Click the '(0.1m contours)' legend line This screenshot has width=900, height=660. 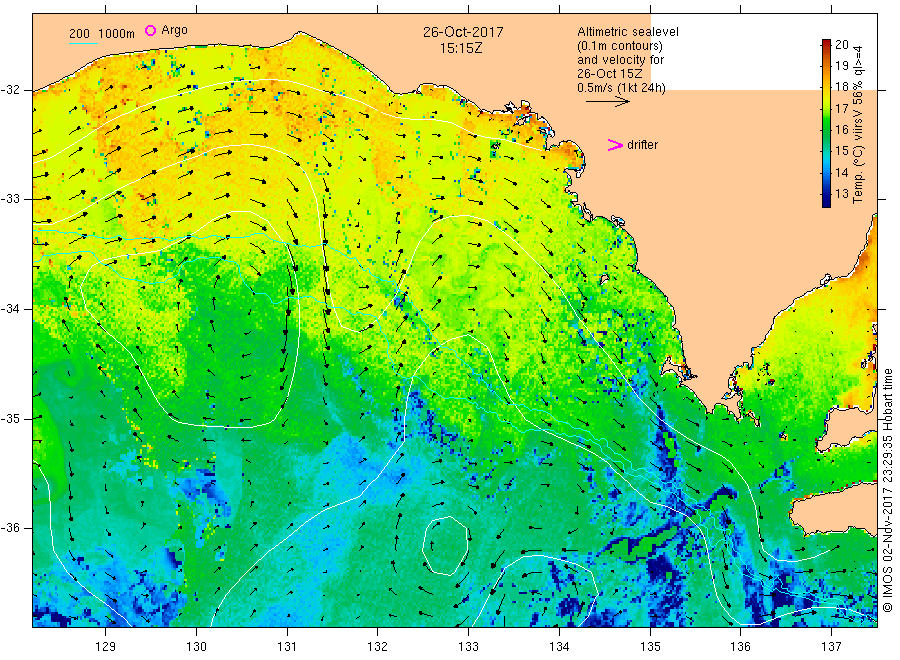pos(620,46)
